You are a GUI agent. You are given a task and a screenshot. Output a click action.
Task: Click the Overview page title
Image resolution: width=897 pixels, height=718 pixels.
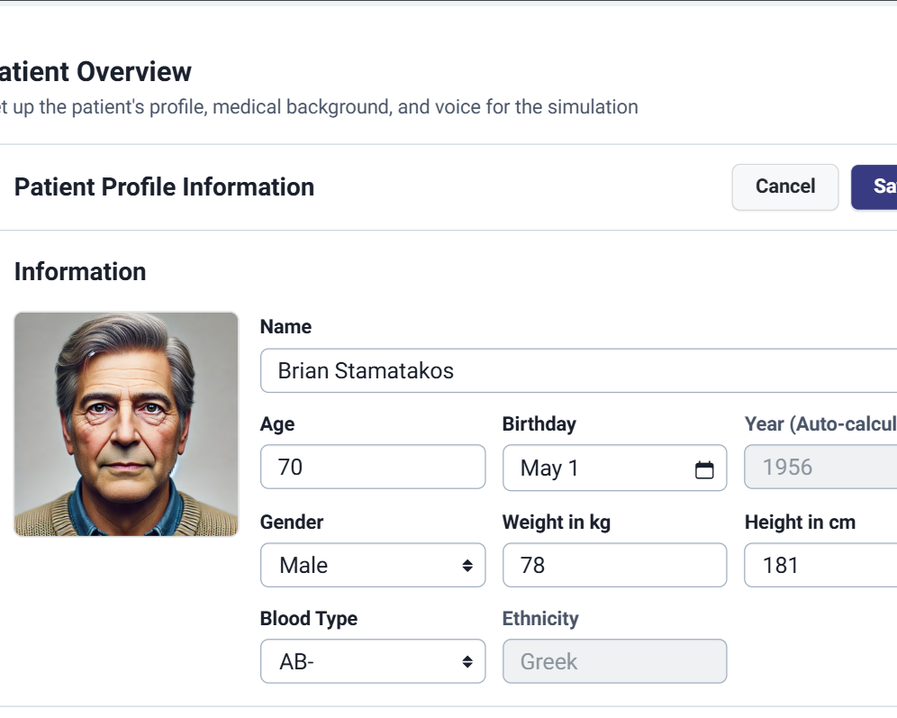pyautogui.click(x=96, y=72)
